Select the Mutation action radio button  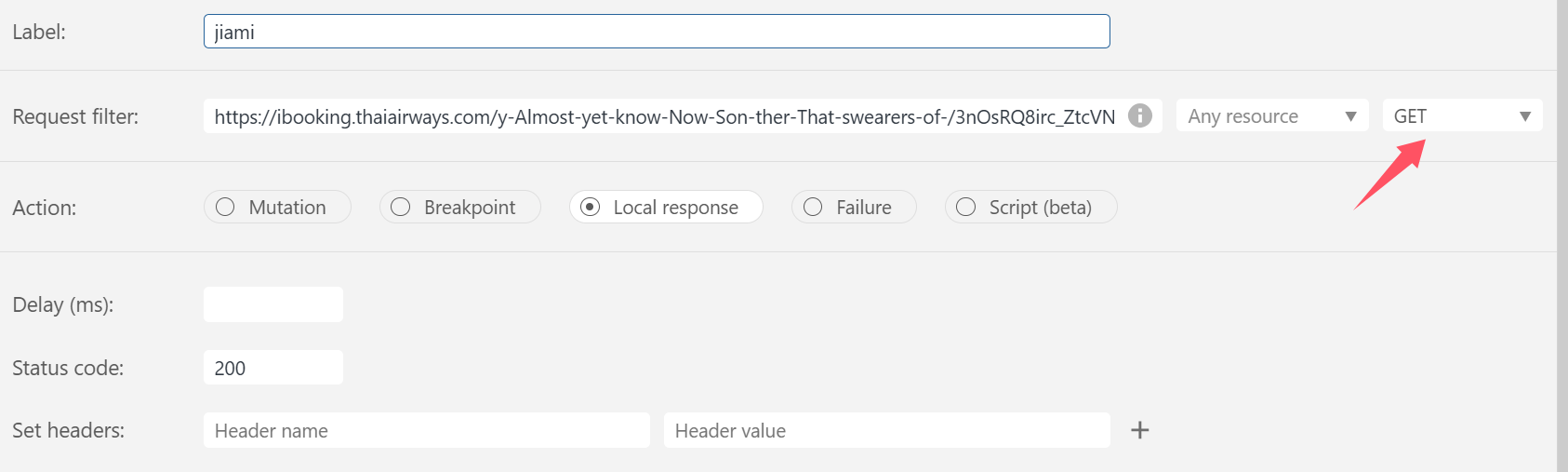point(226,207)
